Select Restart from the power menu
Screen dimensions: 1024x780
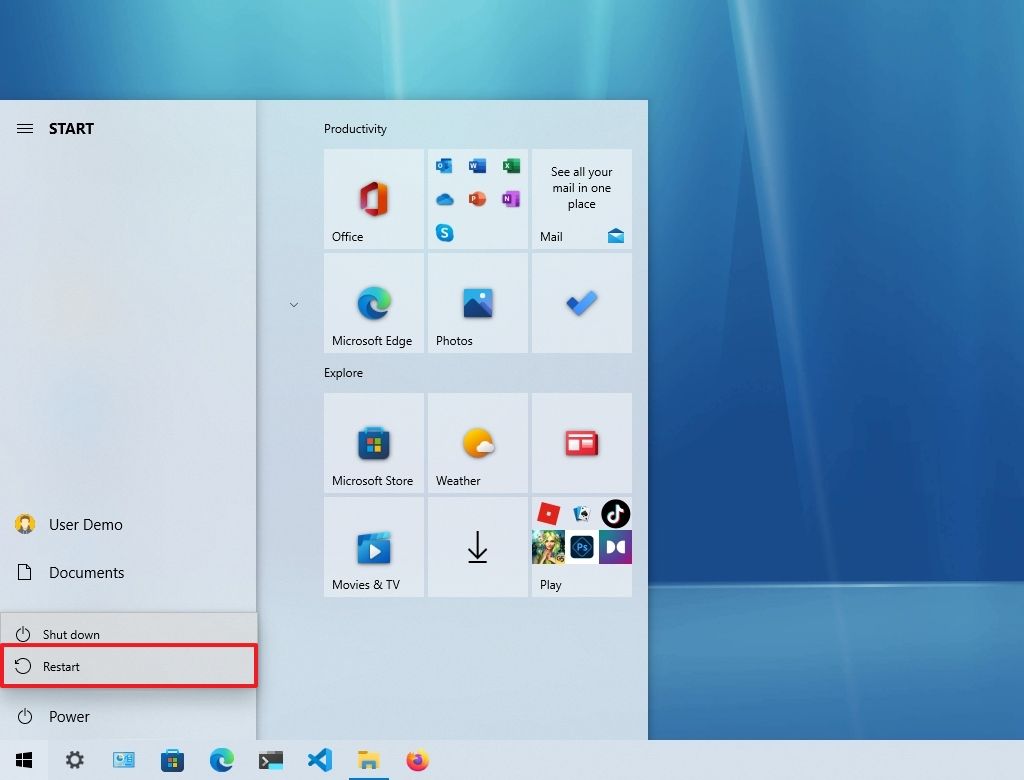point(62,666)
